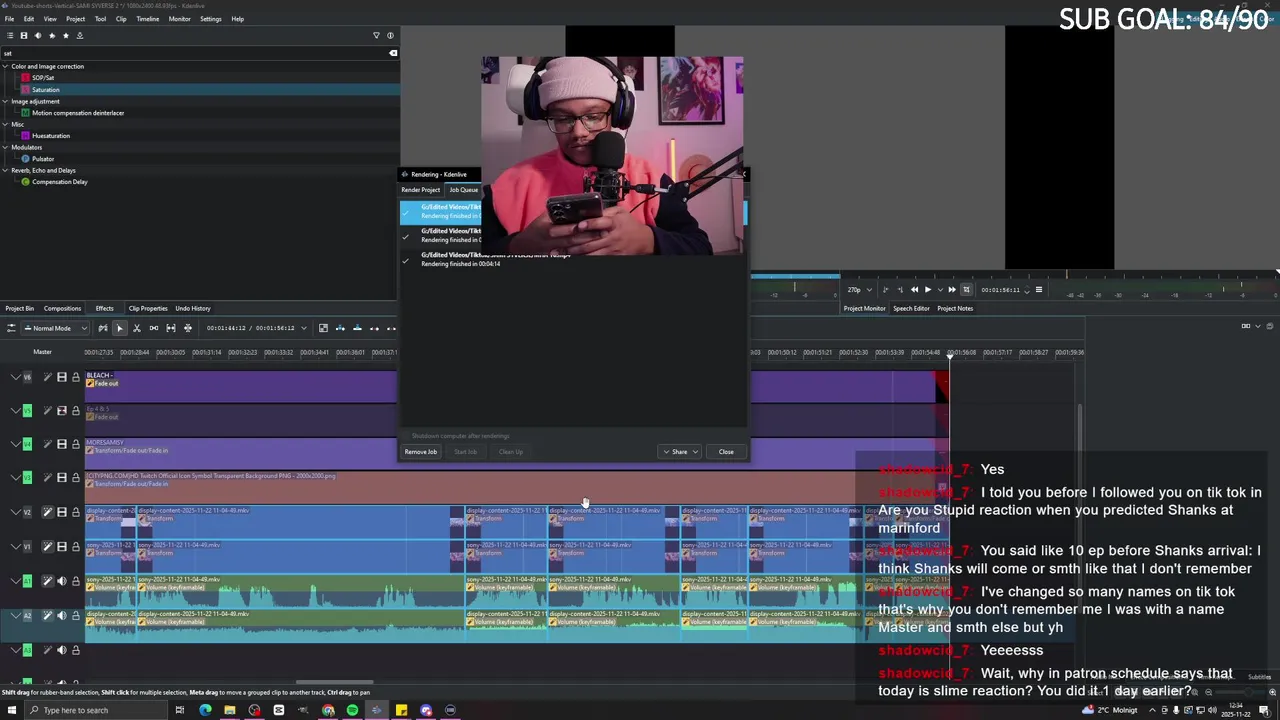Switch to the Compositions tab
The height and width of the screenshot is (720, 1280).
pyautogui.click(x=62, y=308)
